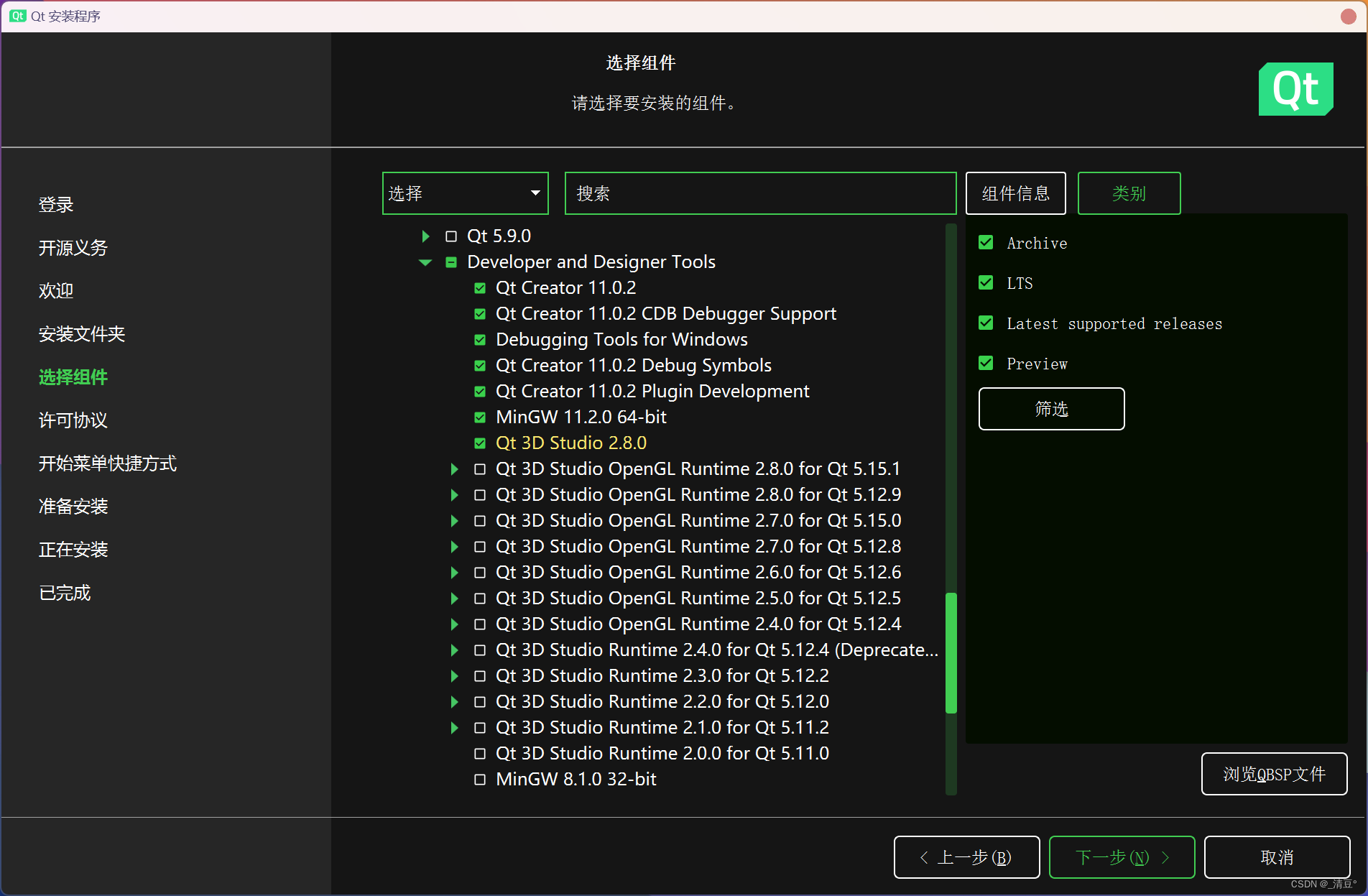This screenshot has width=1368, height=896.
Task: Select the 许可协议 step in sidebar
Action: (73, 420)
